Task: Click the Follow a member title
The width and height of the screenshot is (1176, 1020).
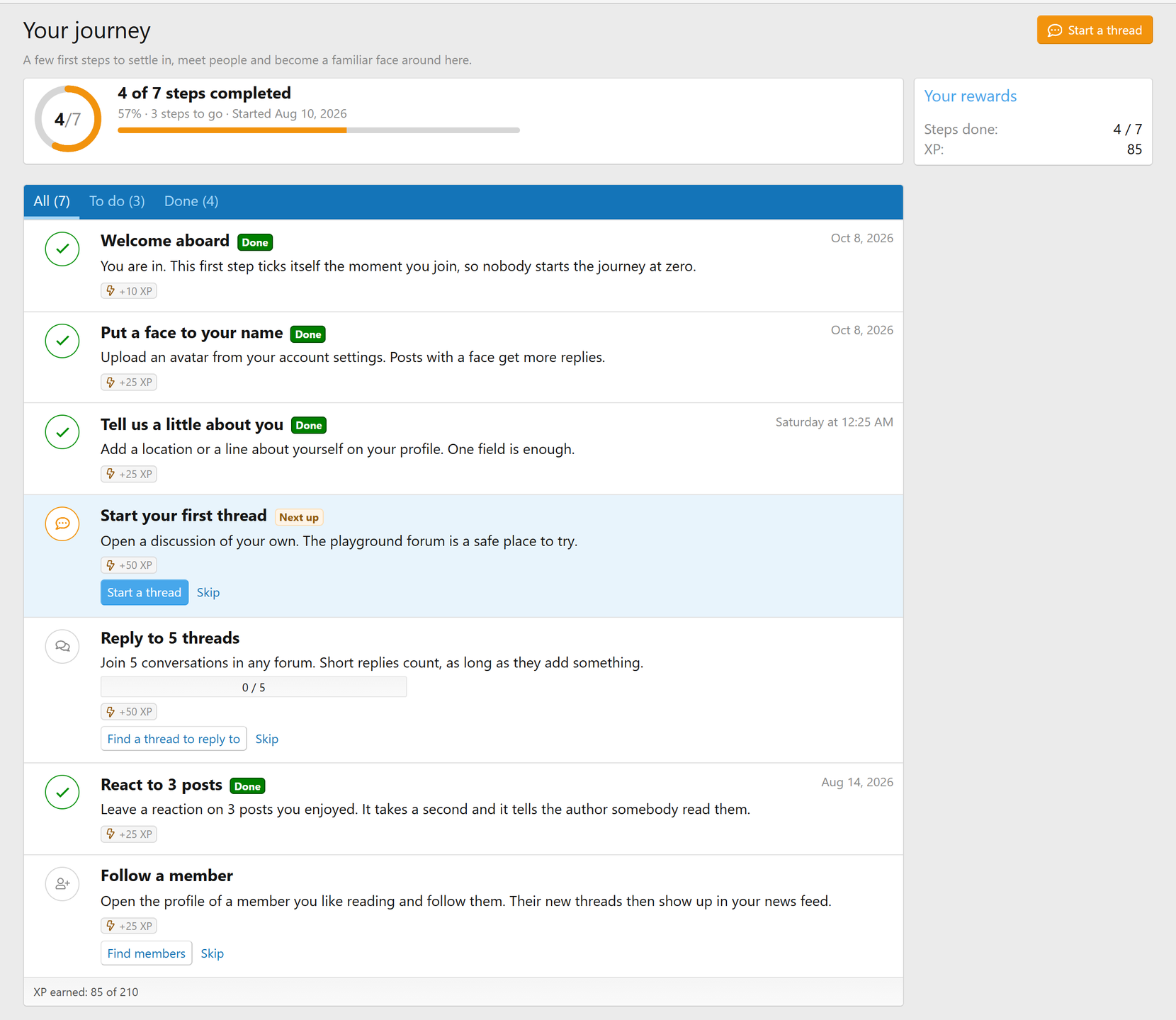Action: [166, 875]
